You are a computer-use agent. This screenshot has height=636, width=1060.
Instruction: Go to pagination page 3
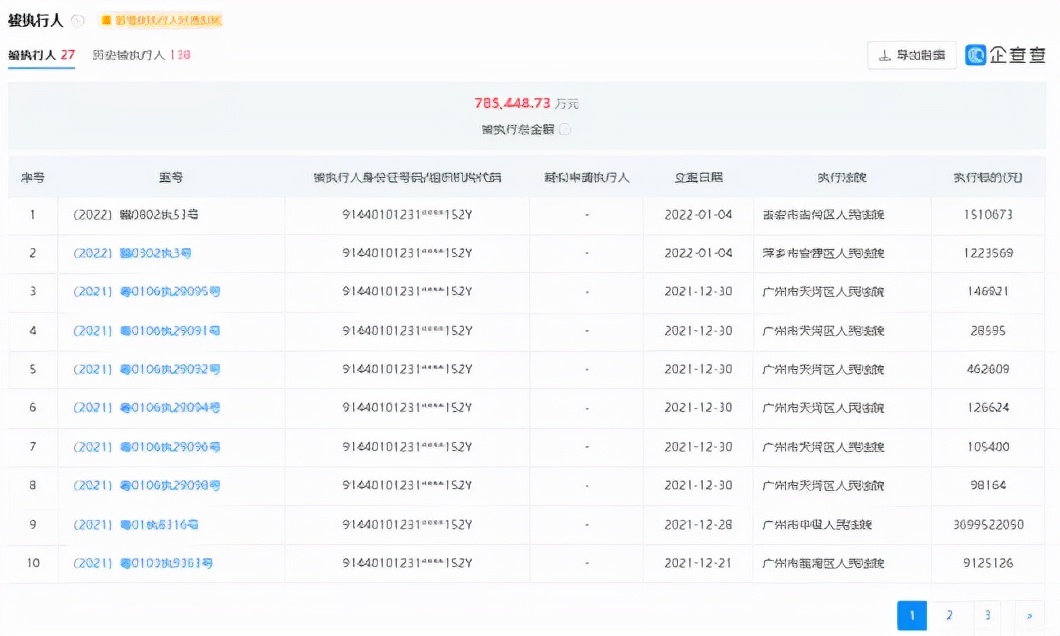click(x=987, y=615)
